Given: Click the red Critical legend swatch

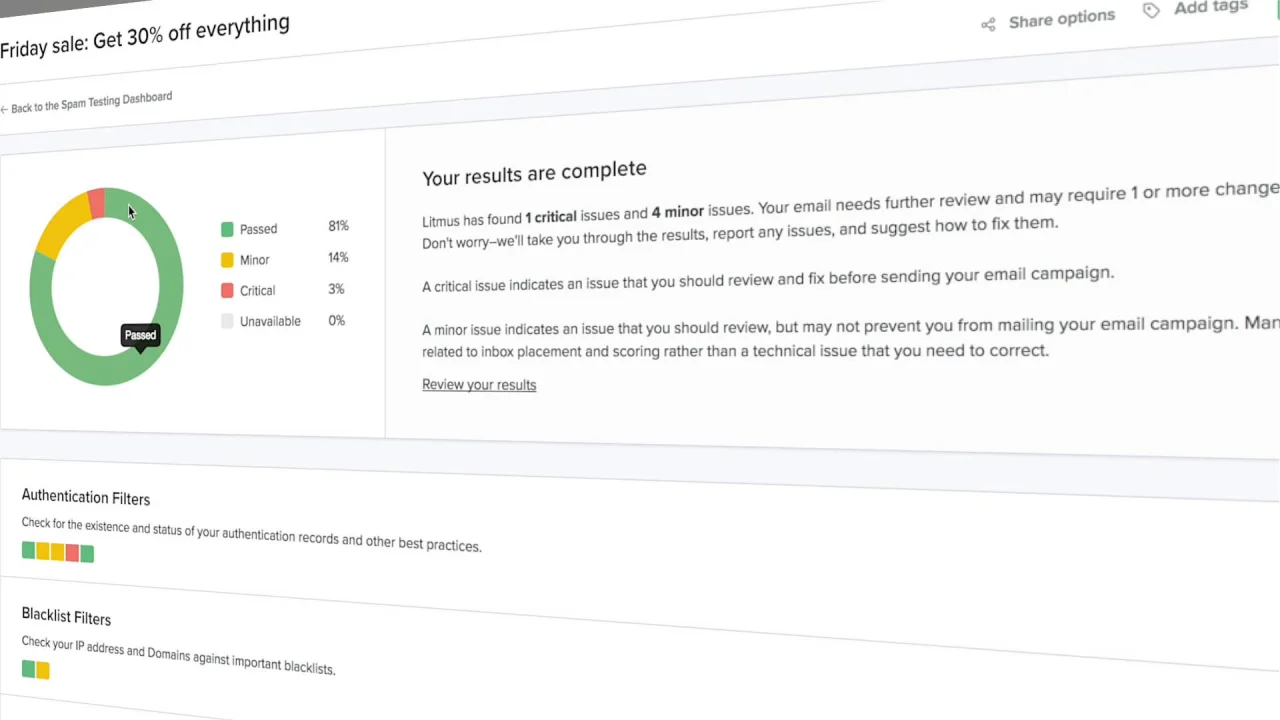Looking at the screenshot, I should pyautogui.click(x=227, y=290).
